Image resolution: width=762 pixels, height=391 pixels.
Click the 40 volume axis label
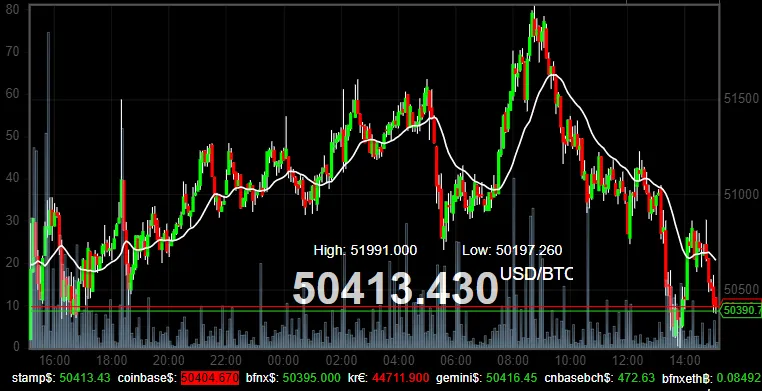13,178
